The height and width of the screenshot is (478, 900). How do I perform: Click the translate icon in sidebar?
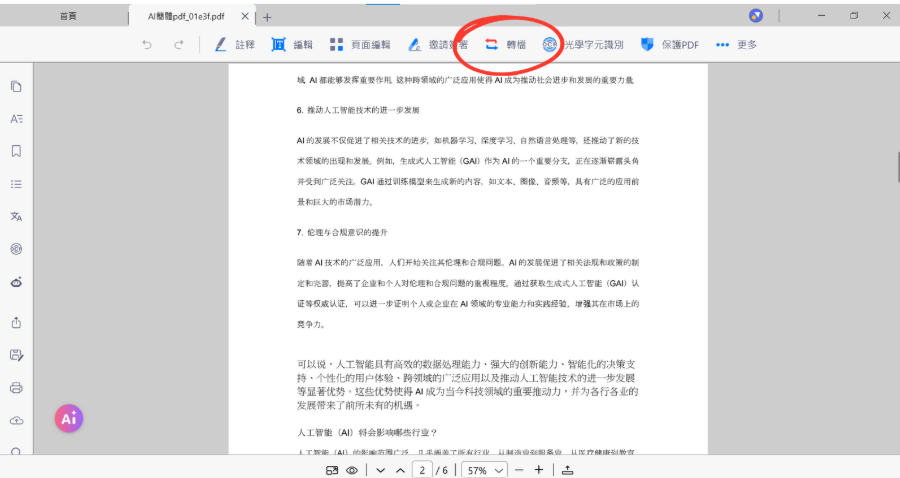(x=16, y=216)
